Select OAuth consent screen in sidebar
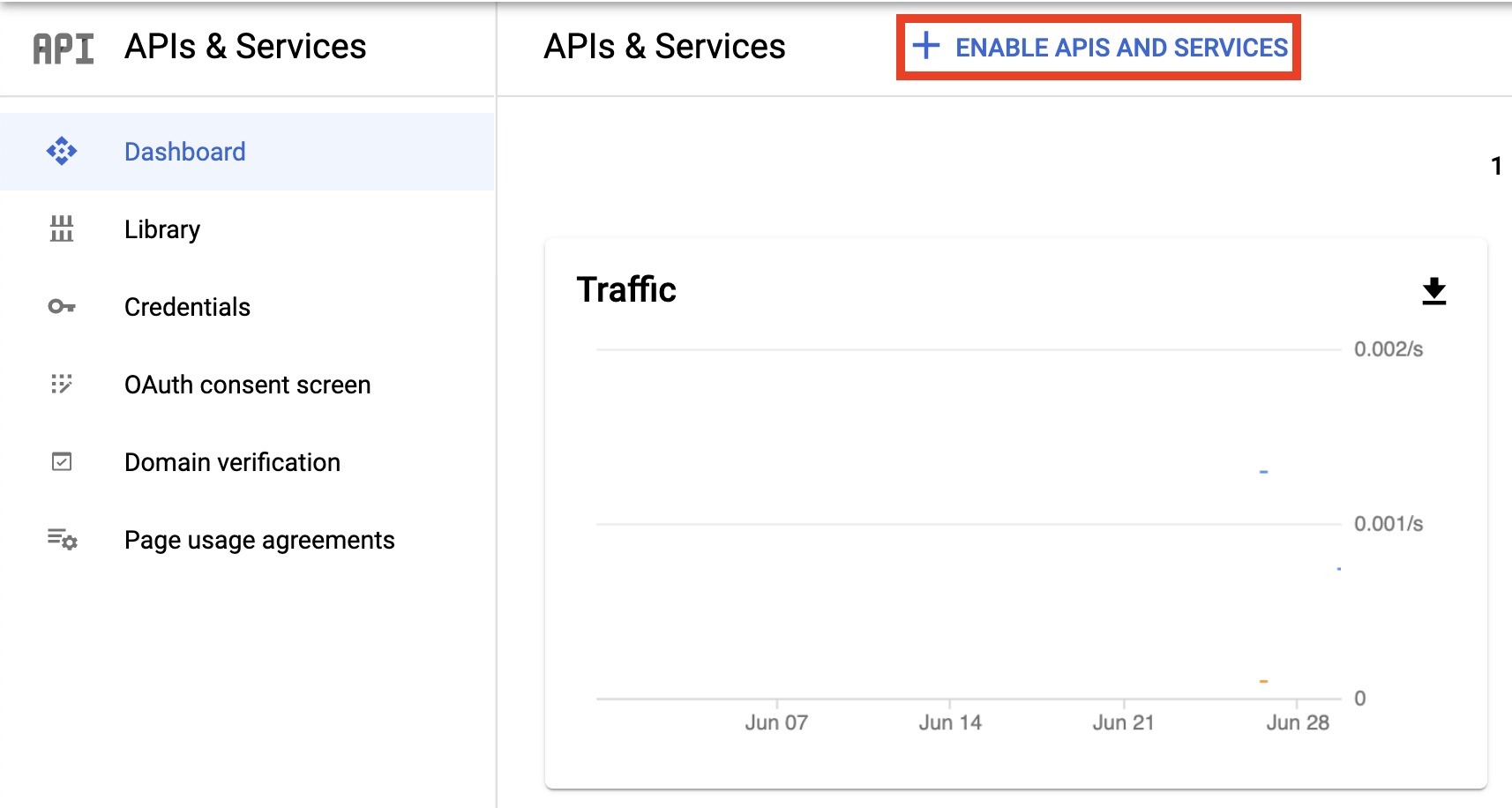This screenshot has width=1512, height=808. click(247, 385)
